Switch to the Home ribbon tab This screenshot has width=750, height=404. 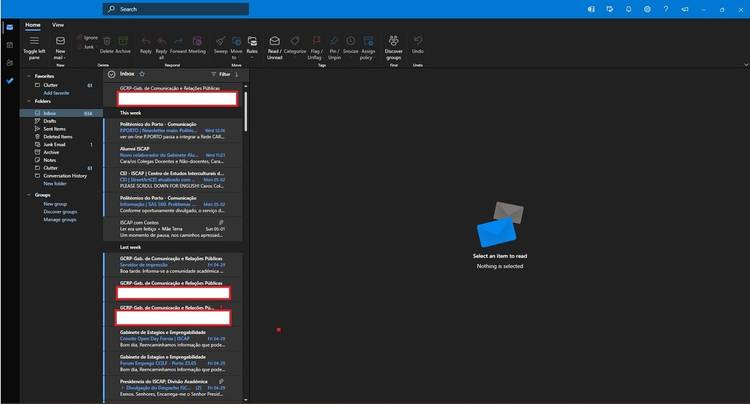click(33, 25)
